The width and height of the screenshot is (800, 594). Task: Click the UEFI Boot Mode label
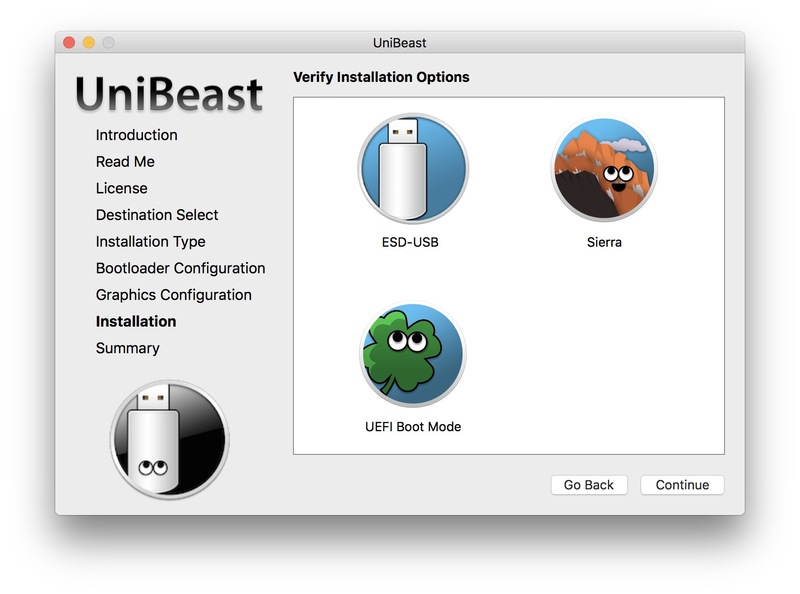413,427
